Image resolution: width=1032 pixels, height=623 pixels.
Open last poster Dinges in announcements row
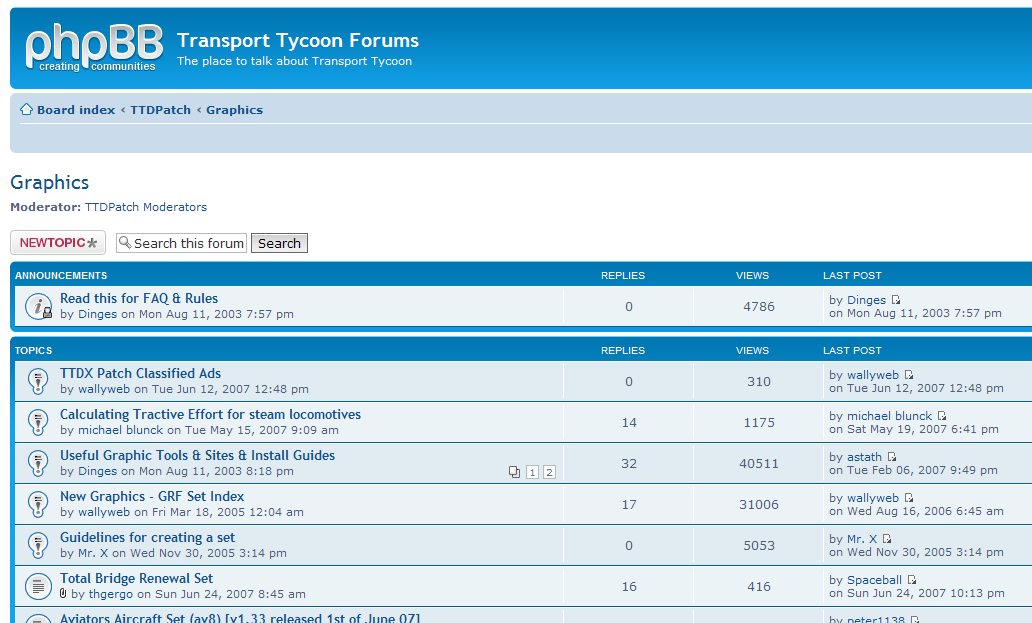click(866, 300)
